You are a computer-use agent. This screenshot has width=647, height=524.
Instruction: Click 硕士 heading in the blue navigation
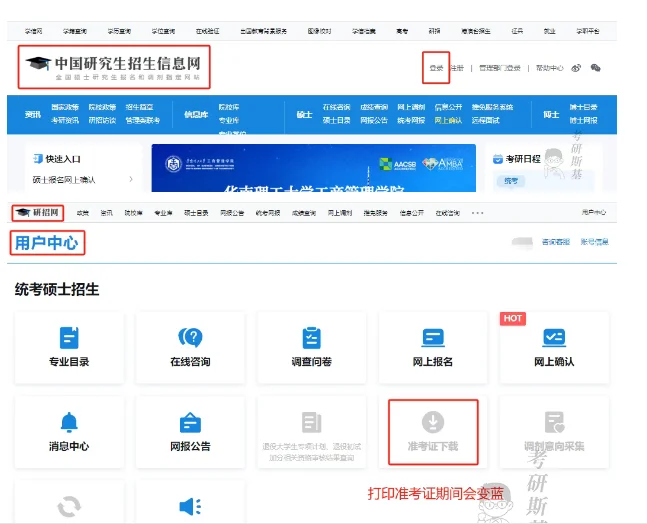[305, 114]
